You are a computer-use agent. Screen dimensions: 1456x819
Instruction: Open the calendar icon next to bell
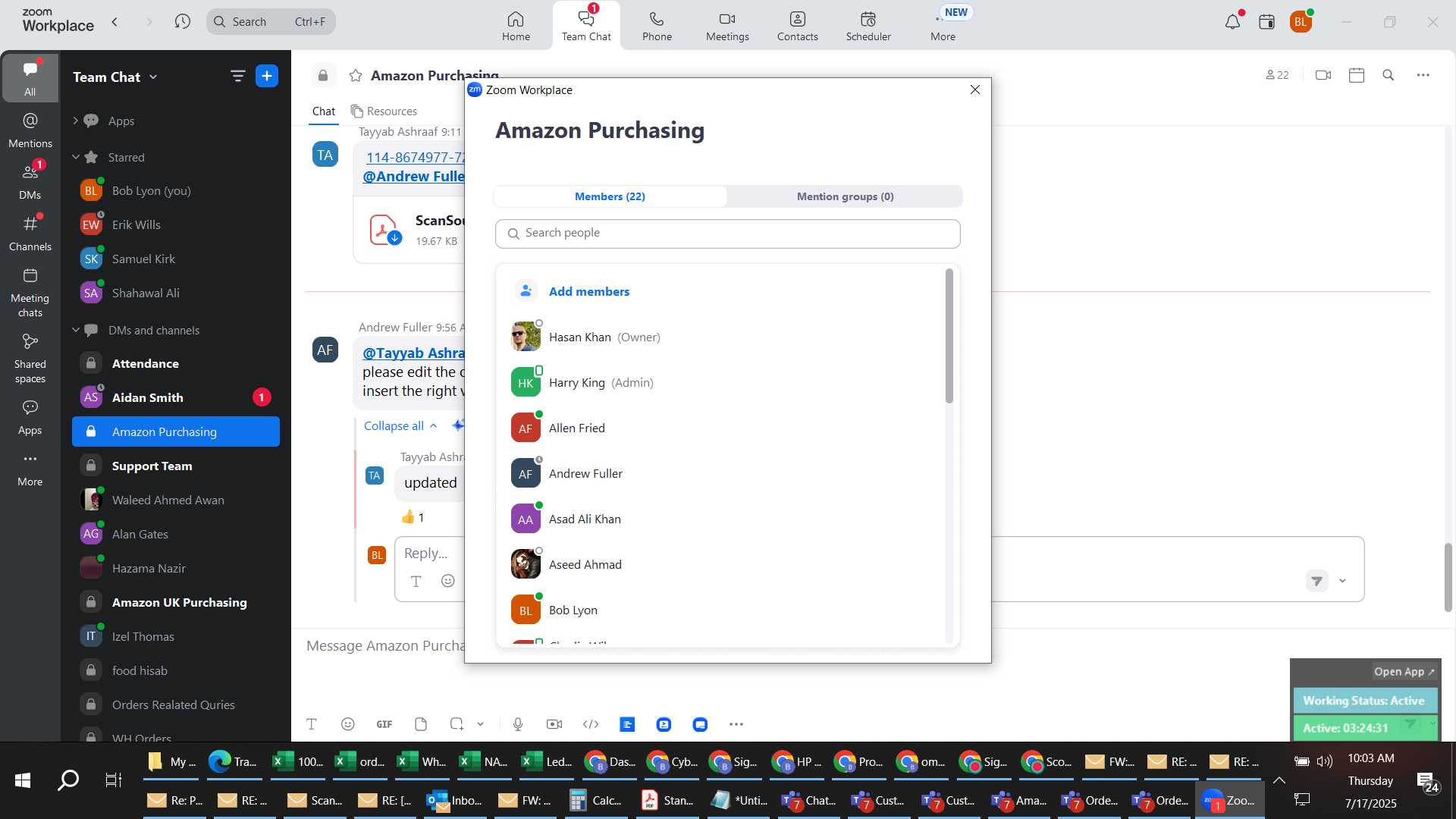pos(1266,21)
